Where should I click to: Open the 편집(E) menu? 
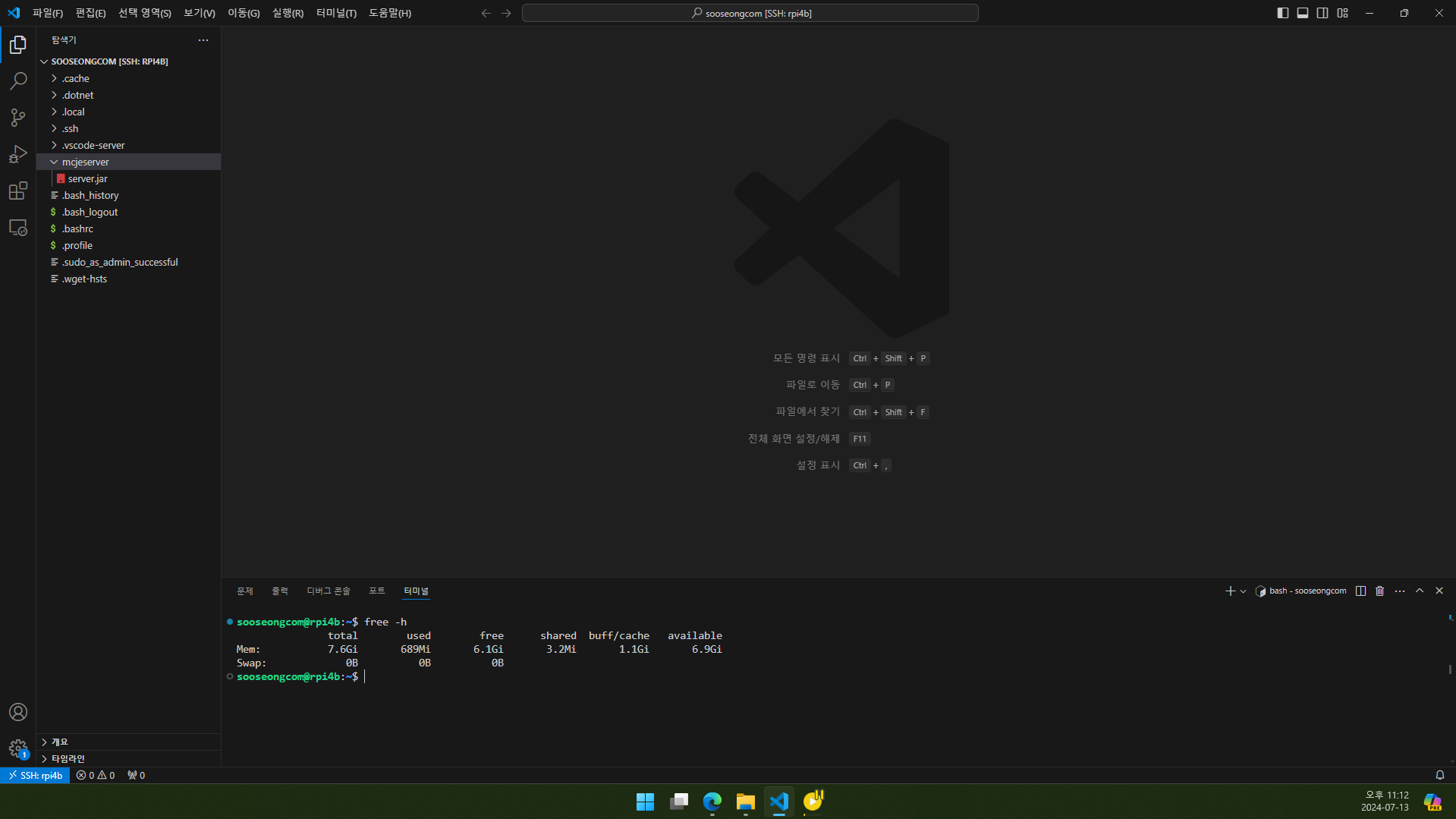click(x=91, y=13)
